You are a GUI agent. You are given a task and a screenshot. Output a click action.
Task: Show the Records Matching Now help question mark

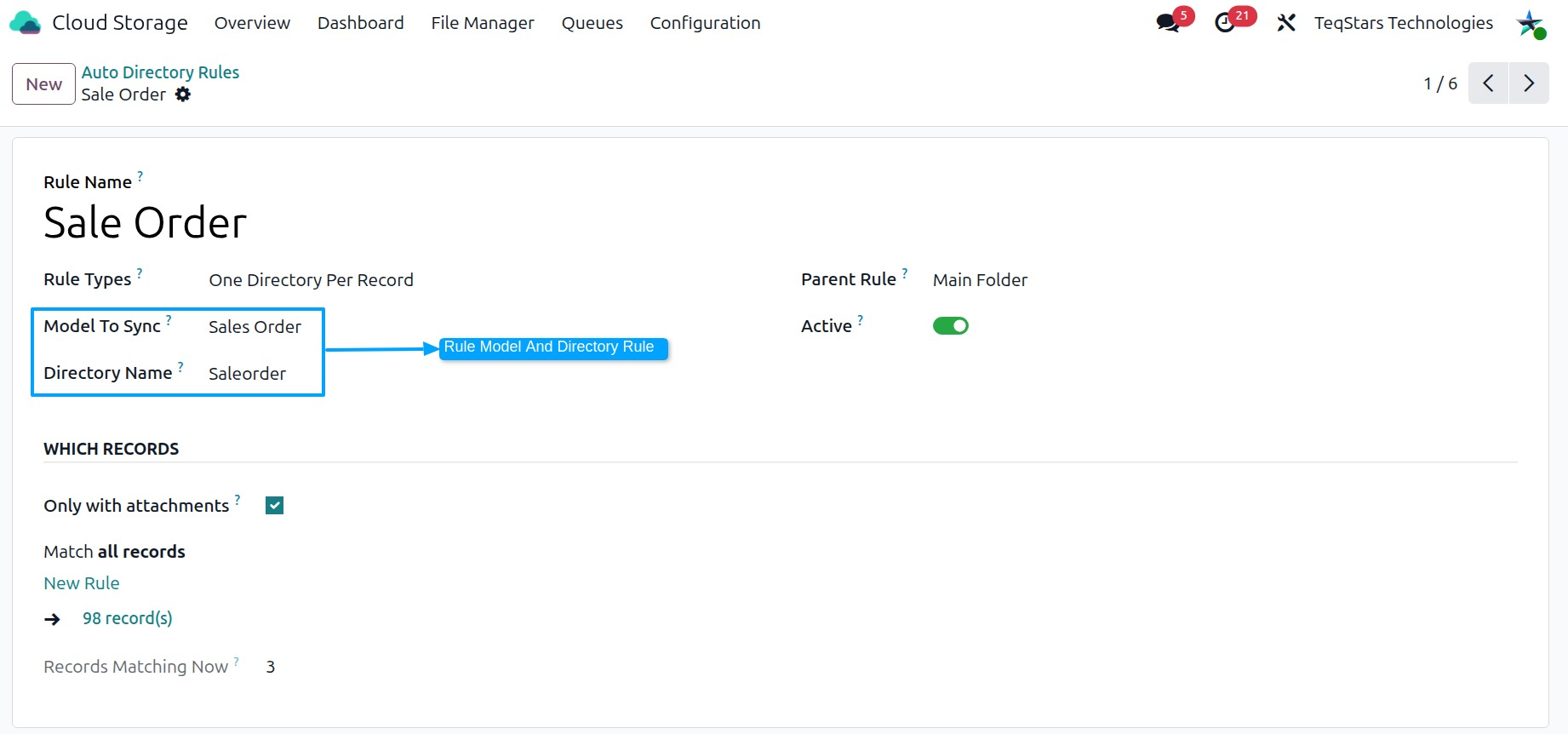tap(237, 661)
